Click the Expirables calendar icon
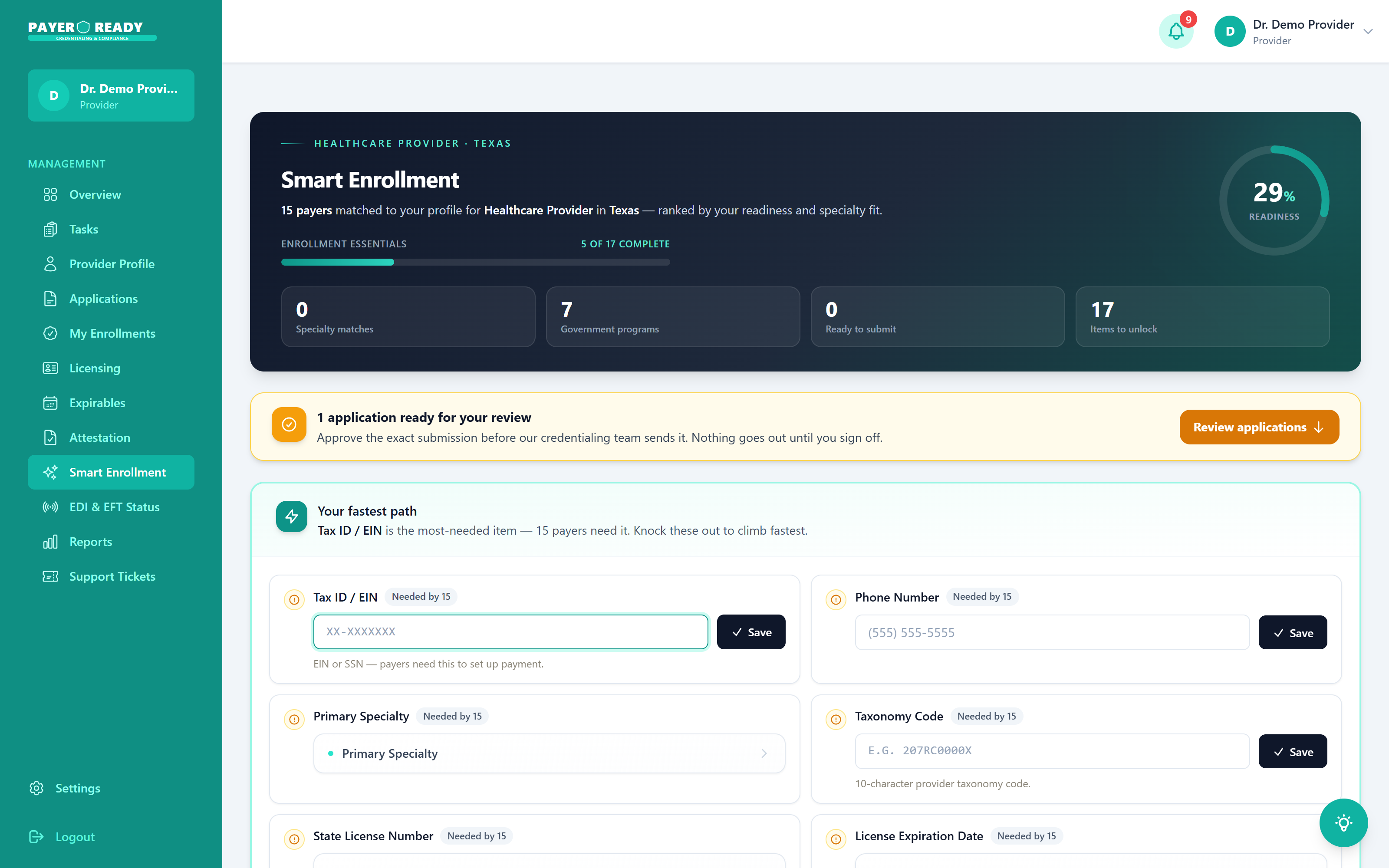The width and height of the screenshot is (1389, 868). click(x=50, y=403)
